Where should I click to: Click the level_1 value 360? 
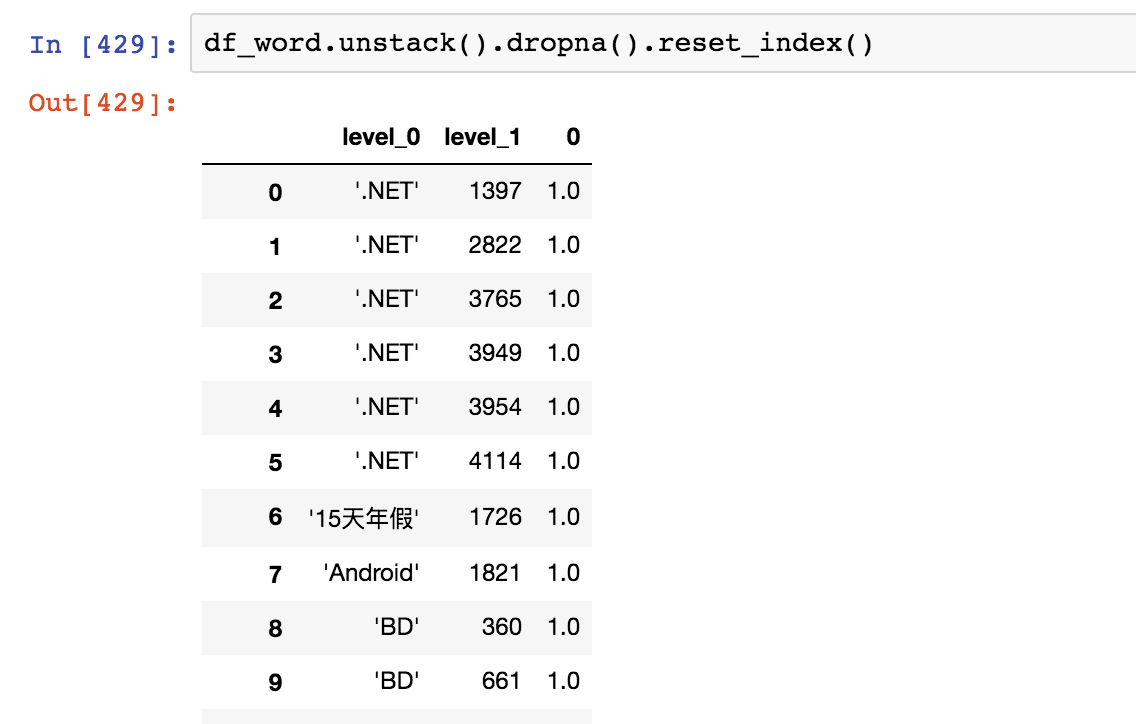pos(501,626)
